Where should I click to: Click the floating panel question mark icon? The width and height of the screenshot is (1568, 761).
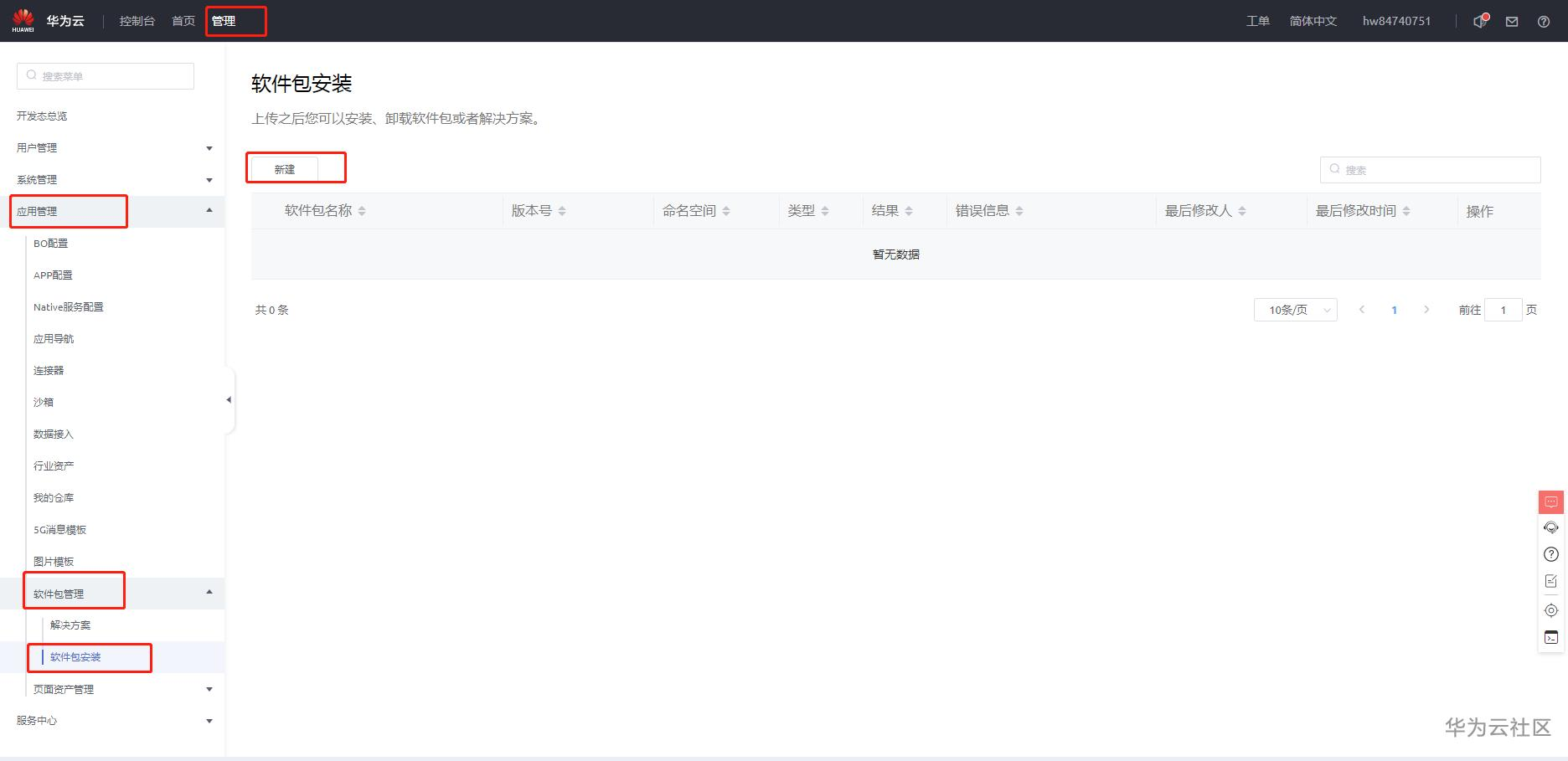point(1551,554)
